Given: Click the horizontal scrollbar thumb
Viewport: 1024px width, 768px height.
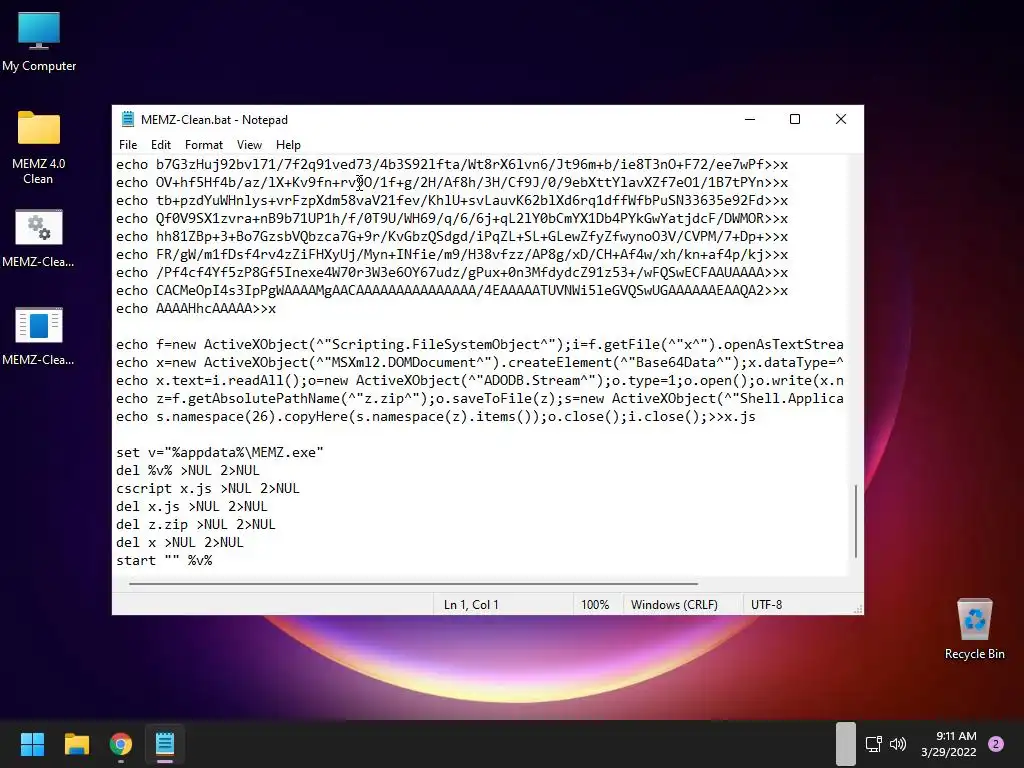Looking at the screenshot, I should click(413, 583).
